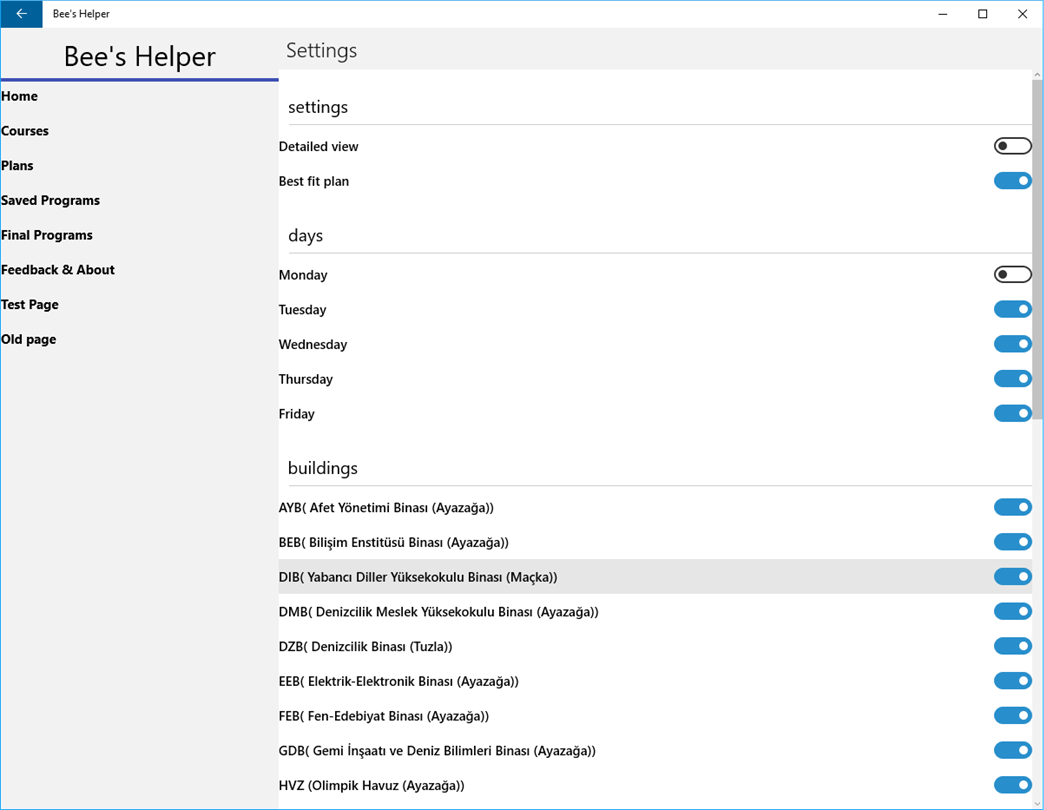Disable the Tuesday switch
Viewport: 1044px width, 810px height.
[1012, 310]
